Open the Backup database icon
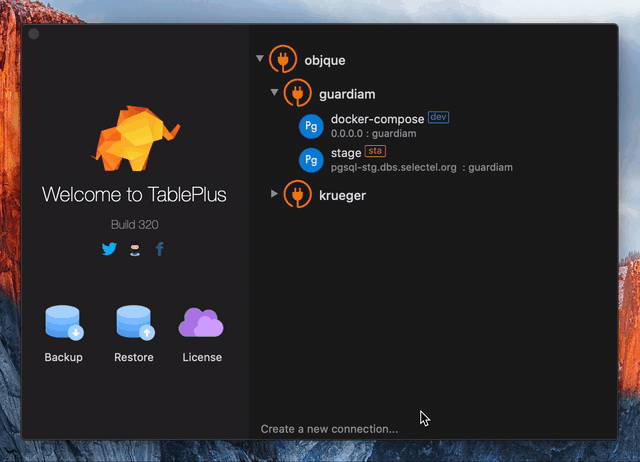 pos(64,322)
